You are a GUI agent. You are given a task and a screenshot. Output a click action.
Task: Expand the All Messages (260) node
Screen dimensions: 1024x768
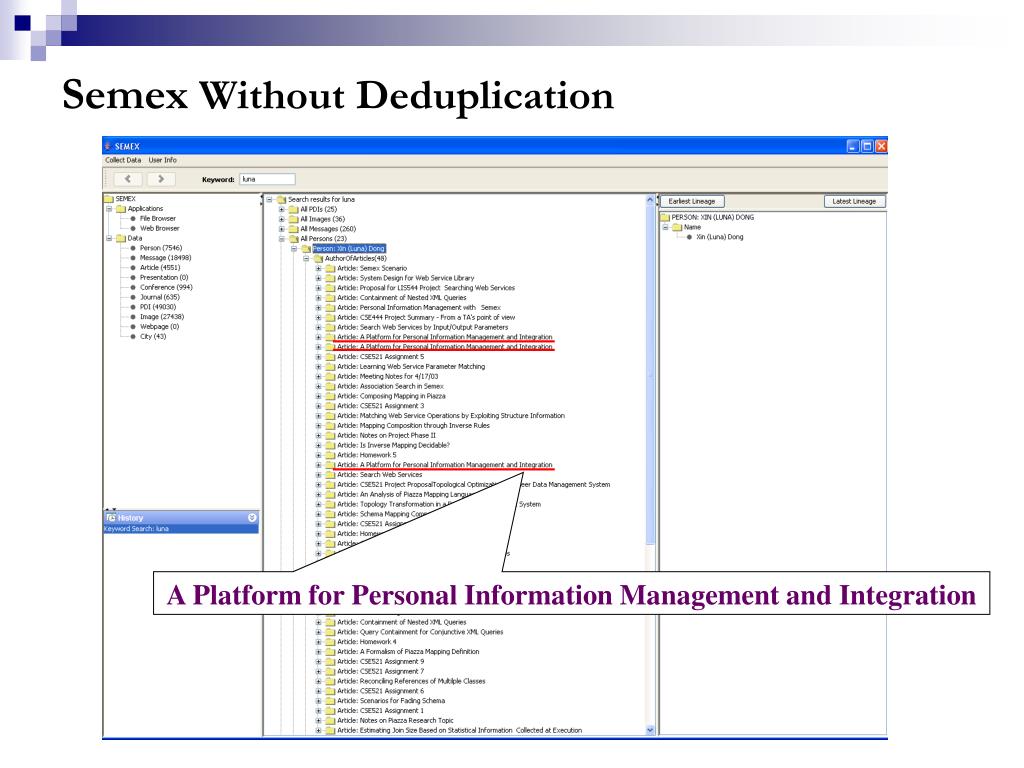[281, 229]
